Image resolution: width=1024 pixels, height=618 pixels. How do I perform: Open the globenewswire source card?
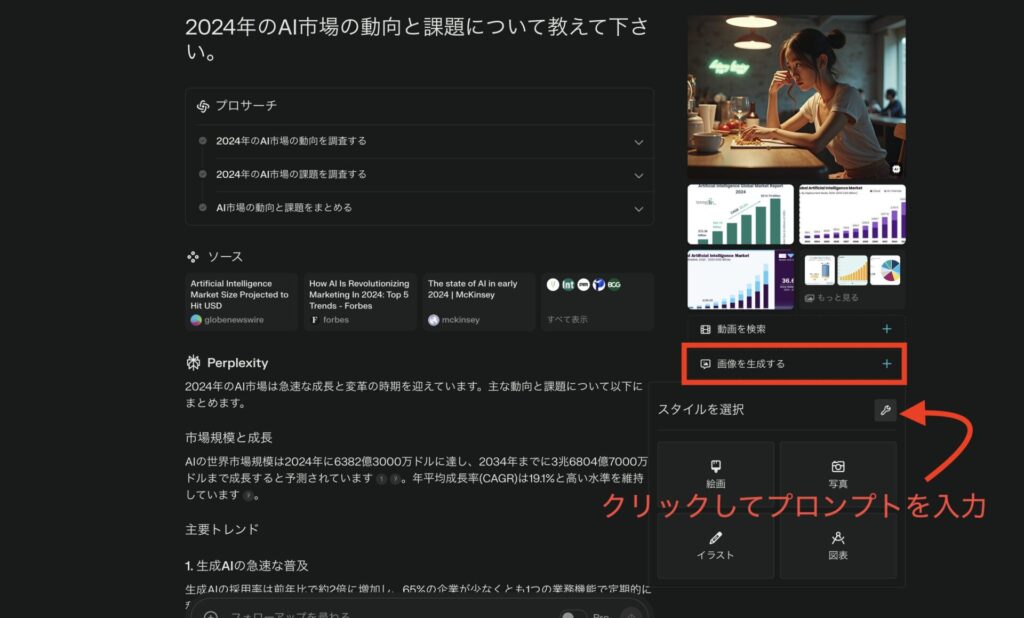241,302
